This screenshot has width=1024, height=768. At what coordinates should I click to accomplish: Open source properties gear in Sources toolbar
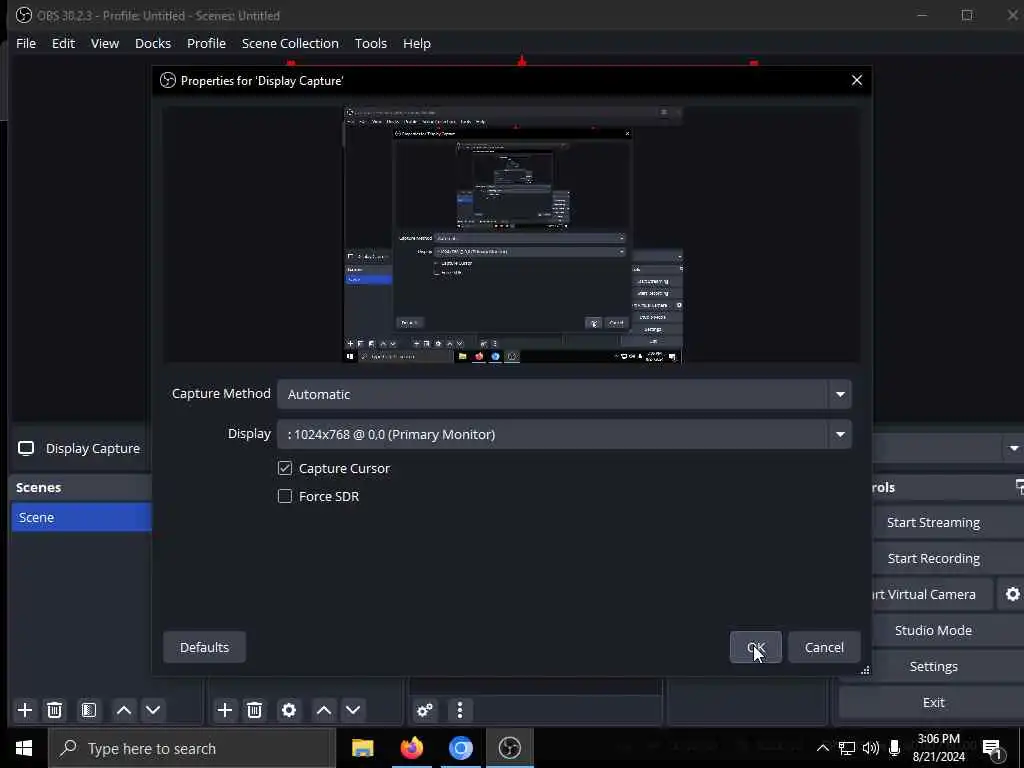289,710
